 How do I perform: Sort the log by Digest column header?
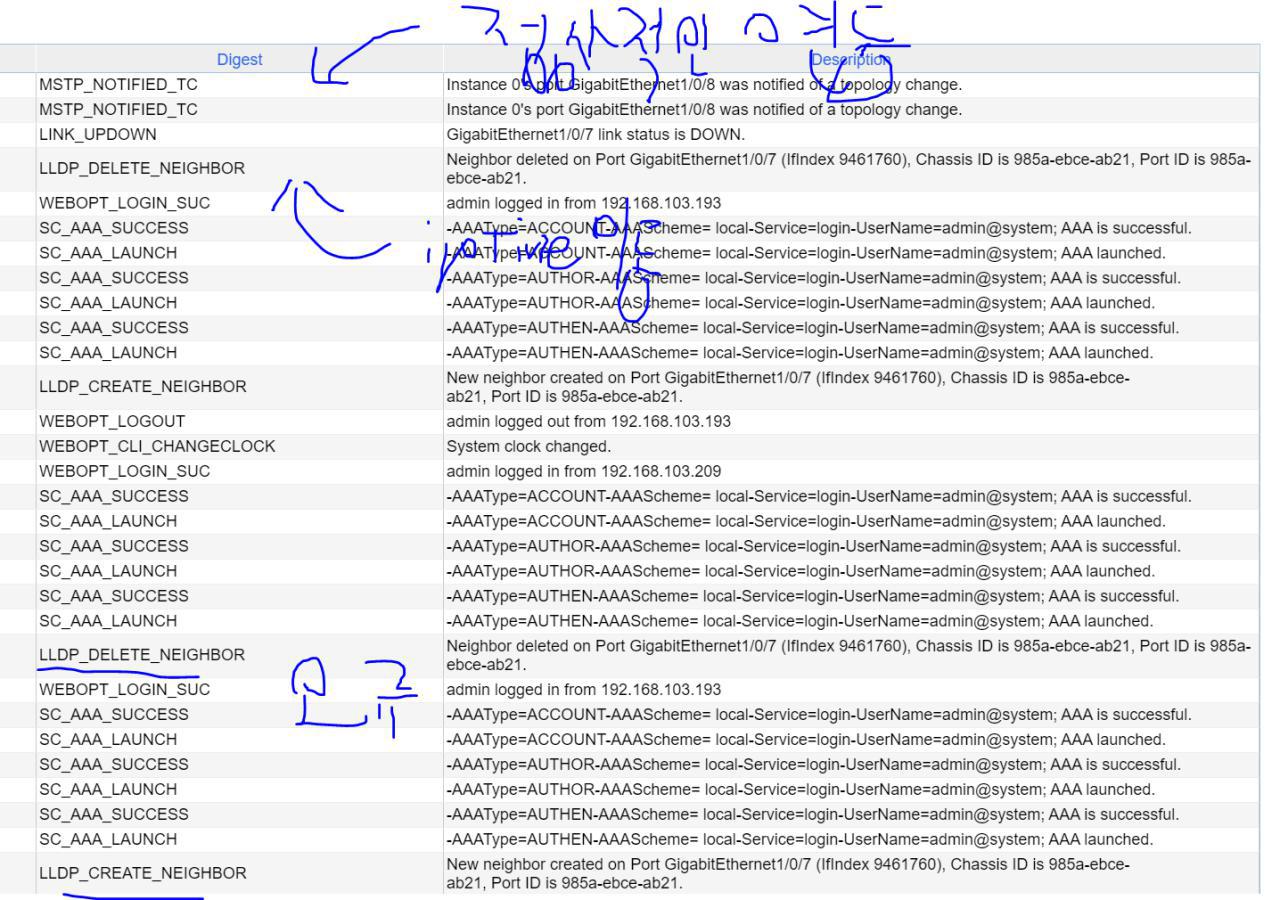(x=239, y=60)
